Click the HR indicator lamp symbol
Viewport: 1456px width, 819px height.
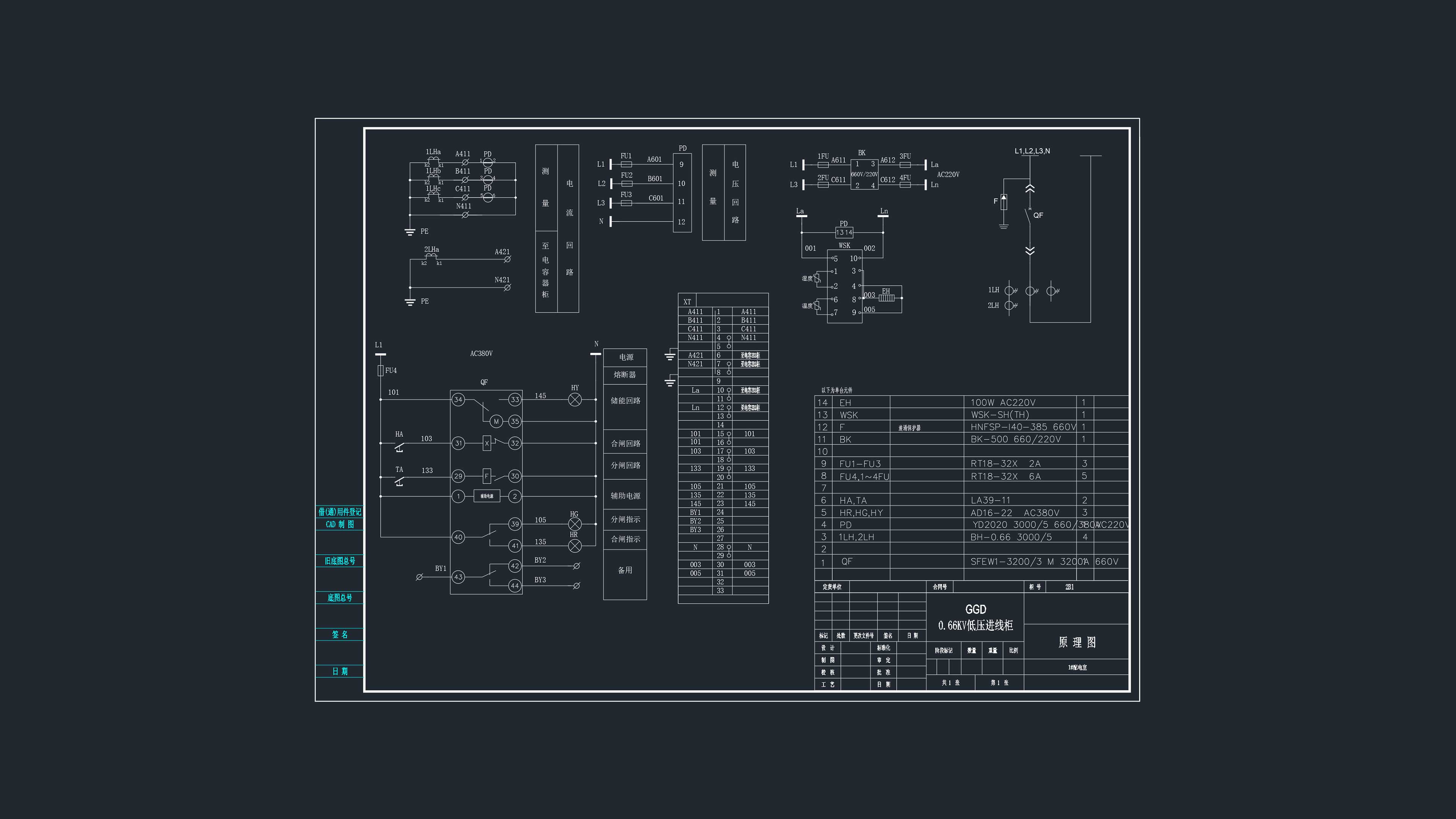(574, 546)
